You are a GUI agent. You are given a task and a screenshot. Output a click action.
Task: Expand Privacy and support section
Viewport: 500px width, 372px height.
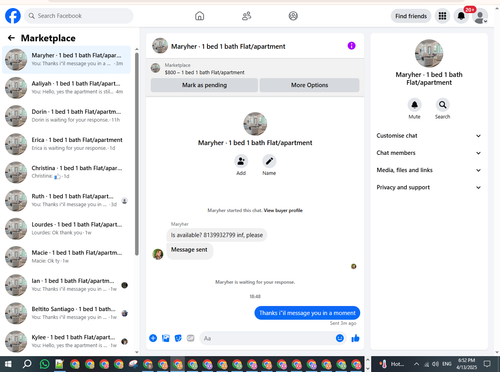429,187
